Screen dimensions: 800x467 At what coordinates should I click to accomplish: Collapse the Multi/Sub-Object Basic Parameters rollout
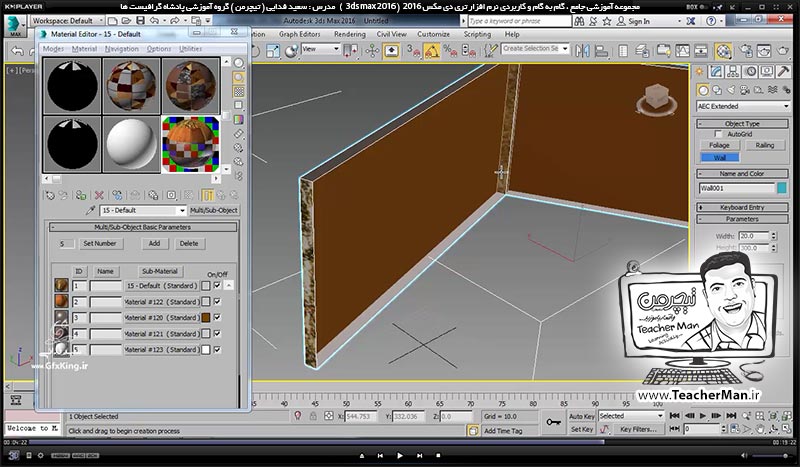tap(143, 227)
